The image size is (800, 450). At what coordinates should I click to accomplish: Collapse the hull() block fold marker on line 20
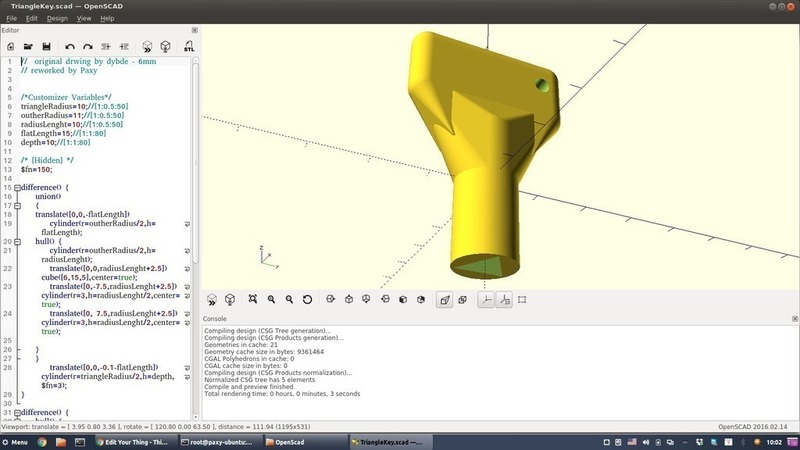click(16, 241)
